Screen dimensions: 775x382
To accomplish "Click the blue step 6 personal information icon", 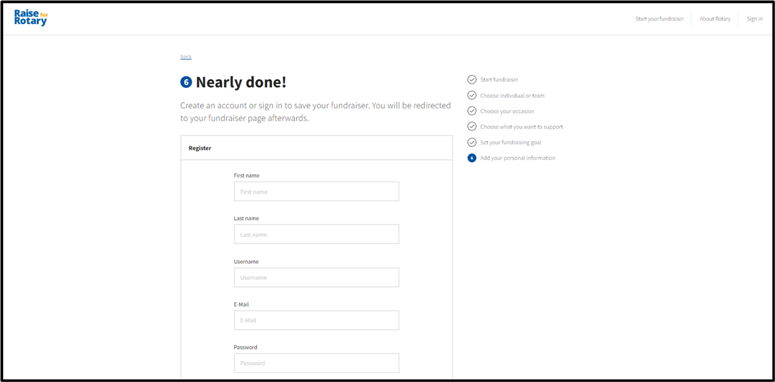I will tap(472, 158).
